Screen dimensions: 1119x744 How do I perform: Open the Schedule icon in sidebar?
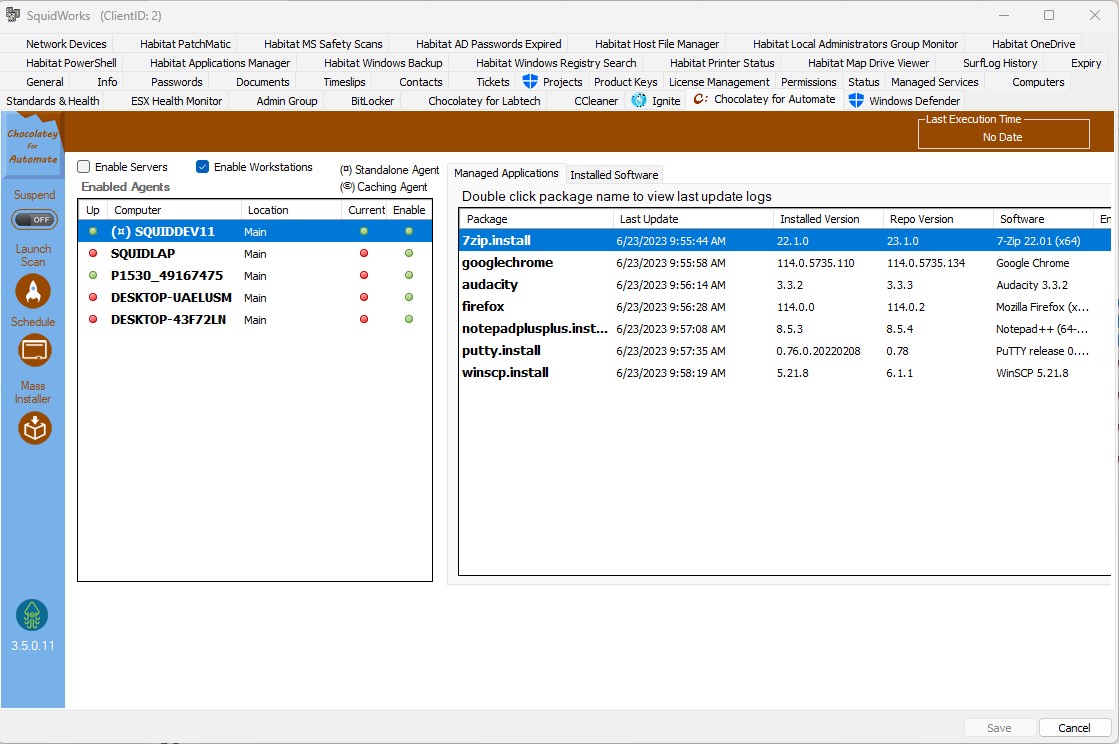[34, 350]
